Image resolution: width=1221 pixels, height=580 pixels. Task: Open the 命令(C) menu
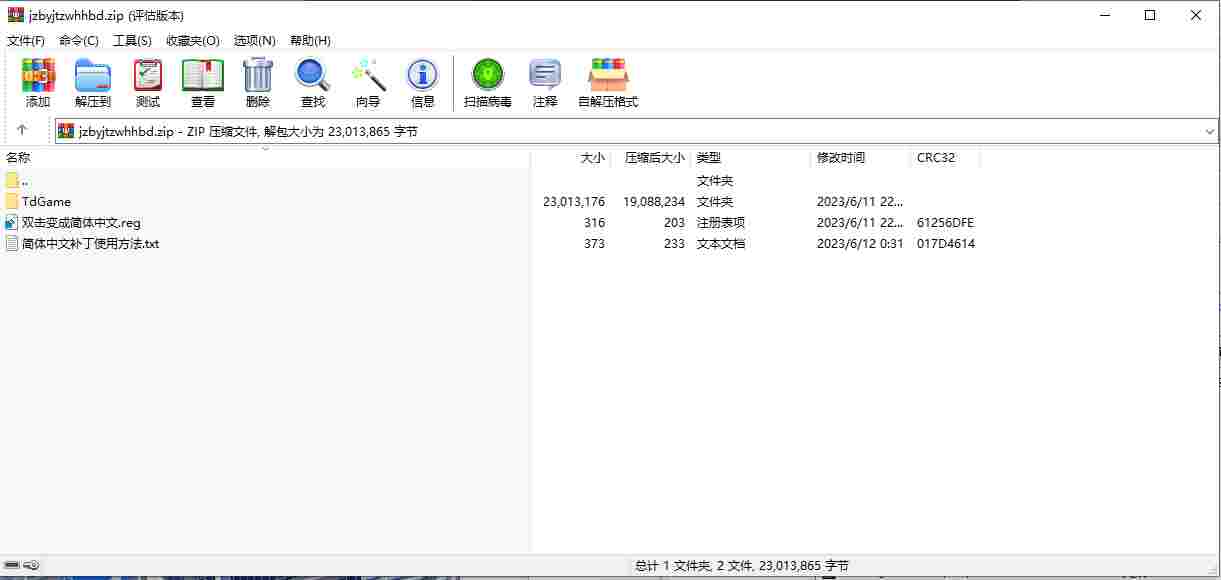pyautogui.click(x=79, y=40)
